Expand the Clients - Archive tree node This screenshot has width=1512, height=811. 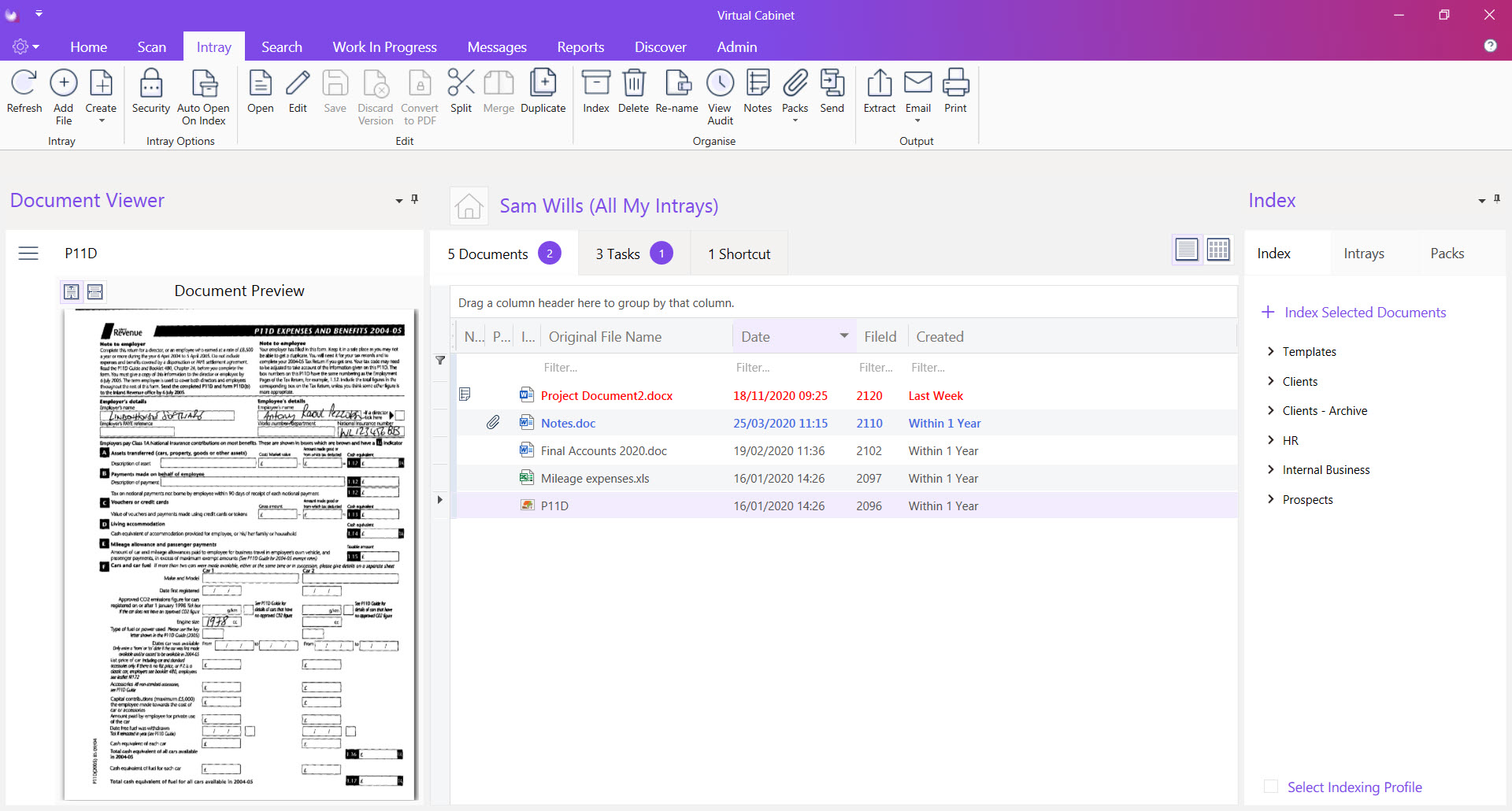pyautogui.click(x=1270, y=410)
